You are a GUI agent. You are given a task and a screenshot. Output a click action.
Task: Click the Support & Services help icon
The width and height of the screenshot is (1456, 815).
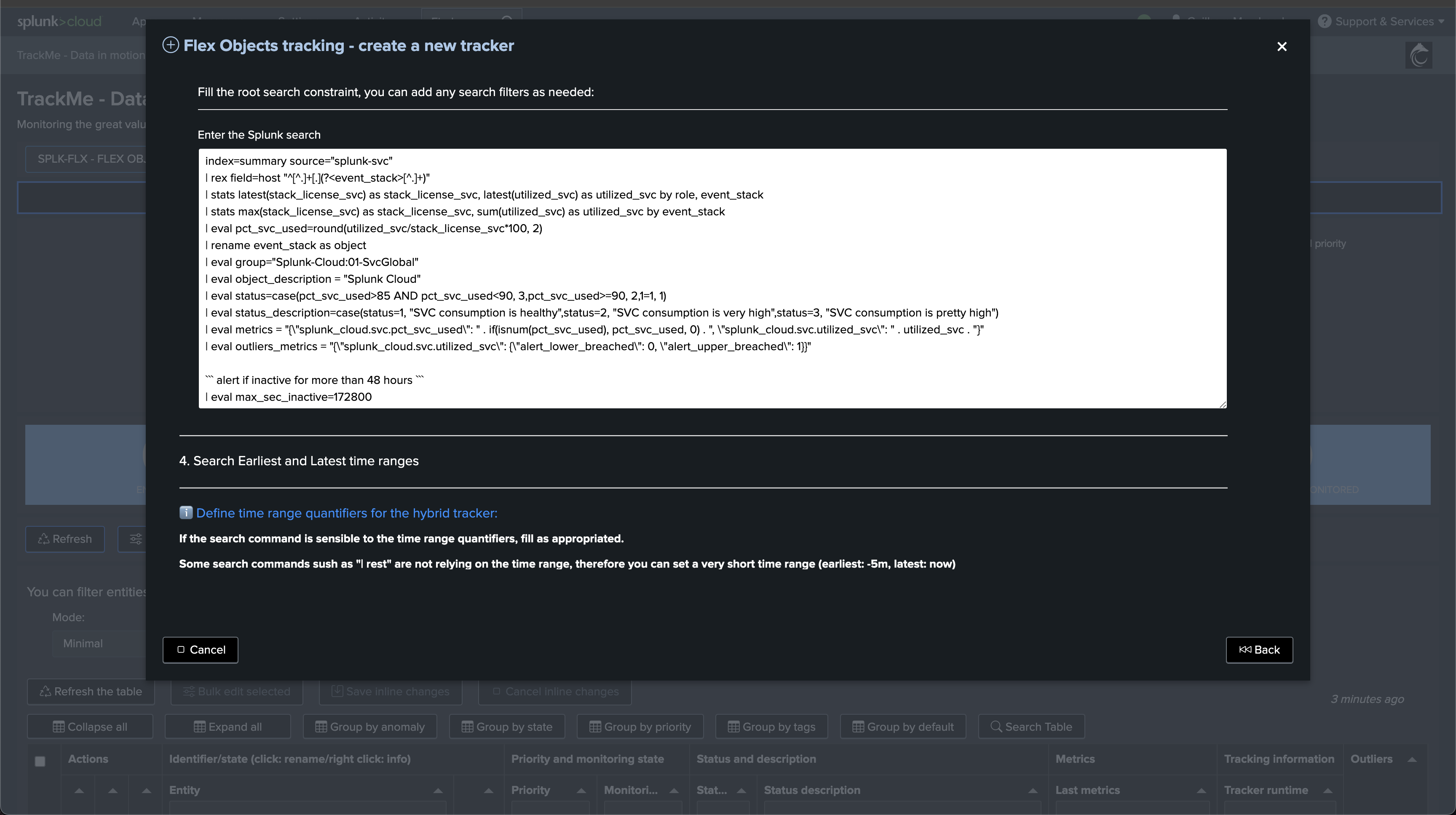point(1324,21)
